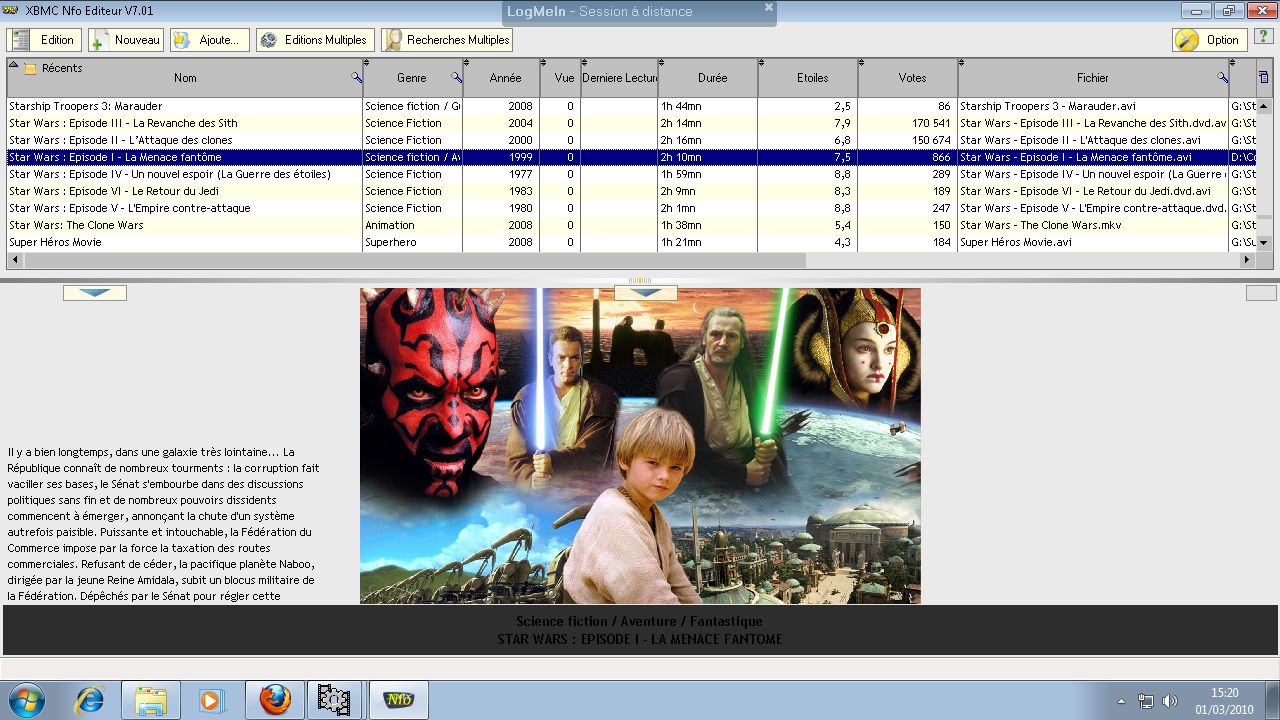
Task: Close the LogMeIn session banner
Action: point(769,7)
